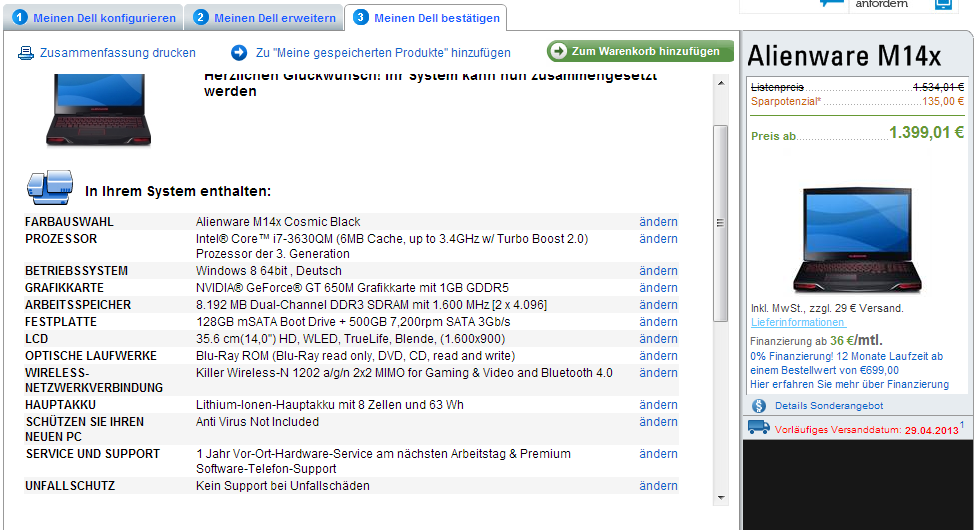Click the delivery truck icon beside Versanddatum
Image resolution: width=979 pixels, height=530 pixels.
759,428
